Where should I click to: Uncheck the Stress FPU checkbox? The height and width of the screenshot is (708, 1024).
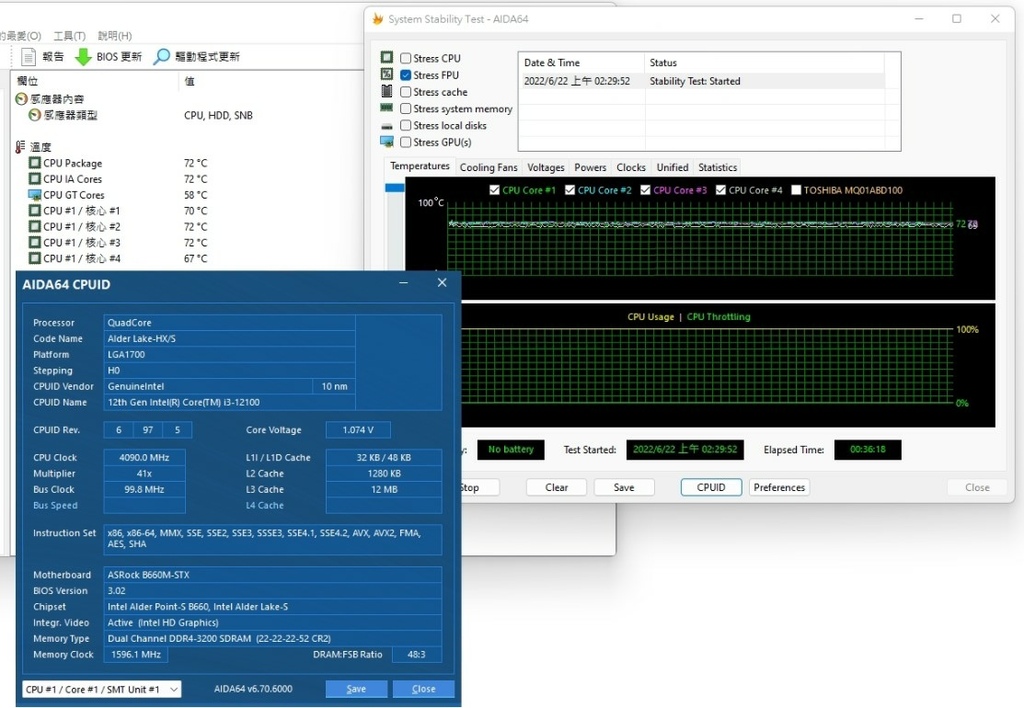[406, 75]
